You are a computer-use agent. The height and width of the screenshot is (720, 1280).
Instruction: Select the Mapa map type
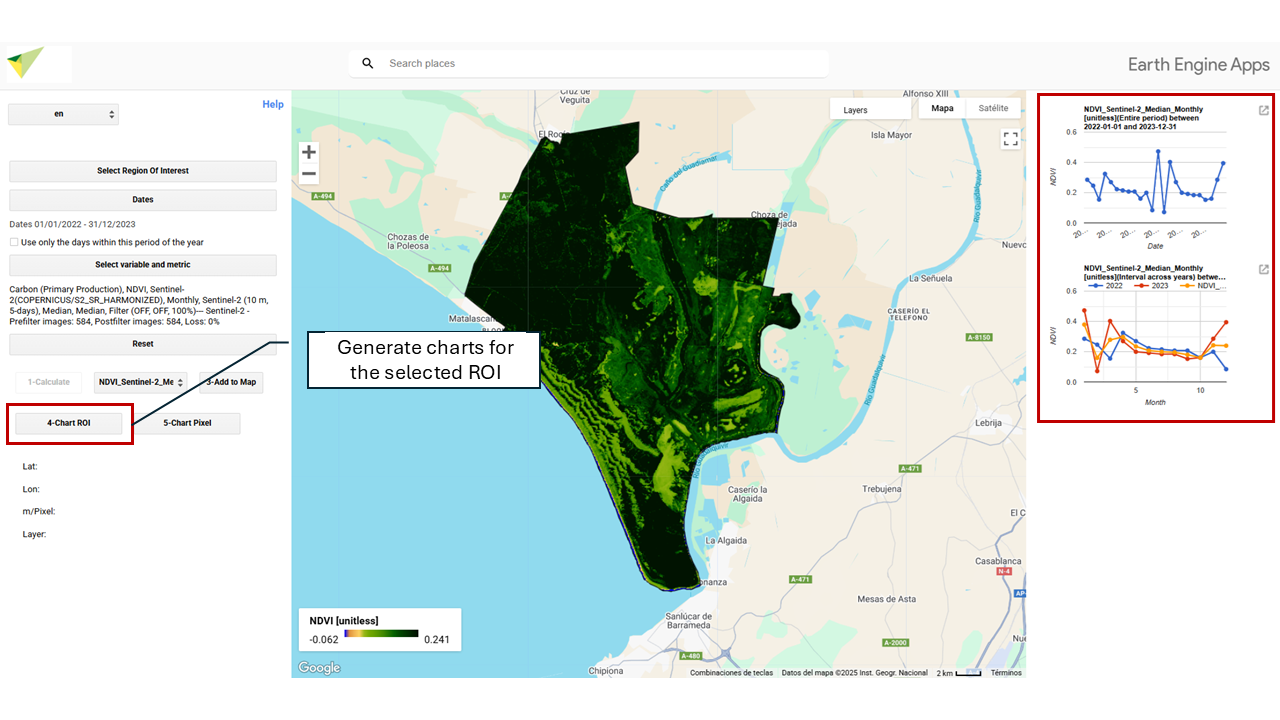942,108
